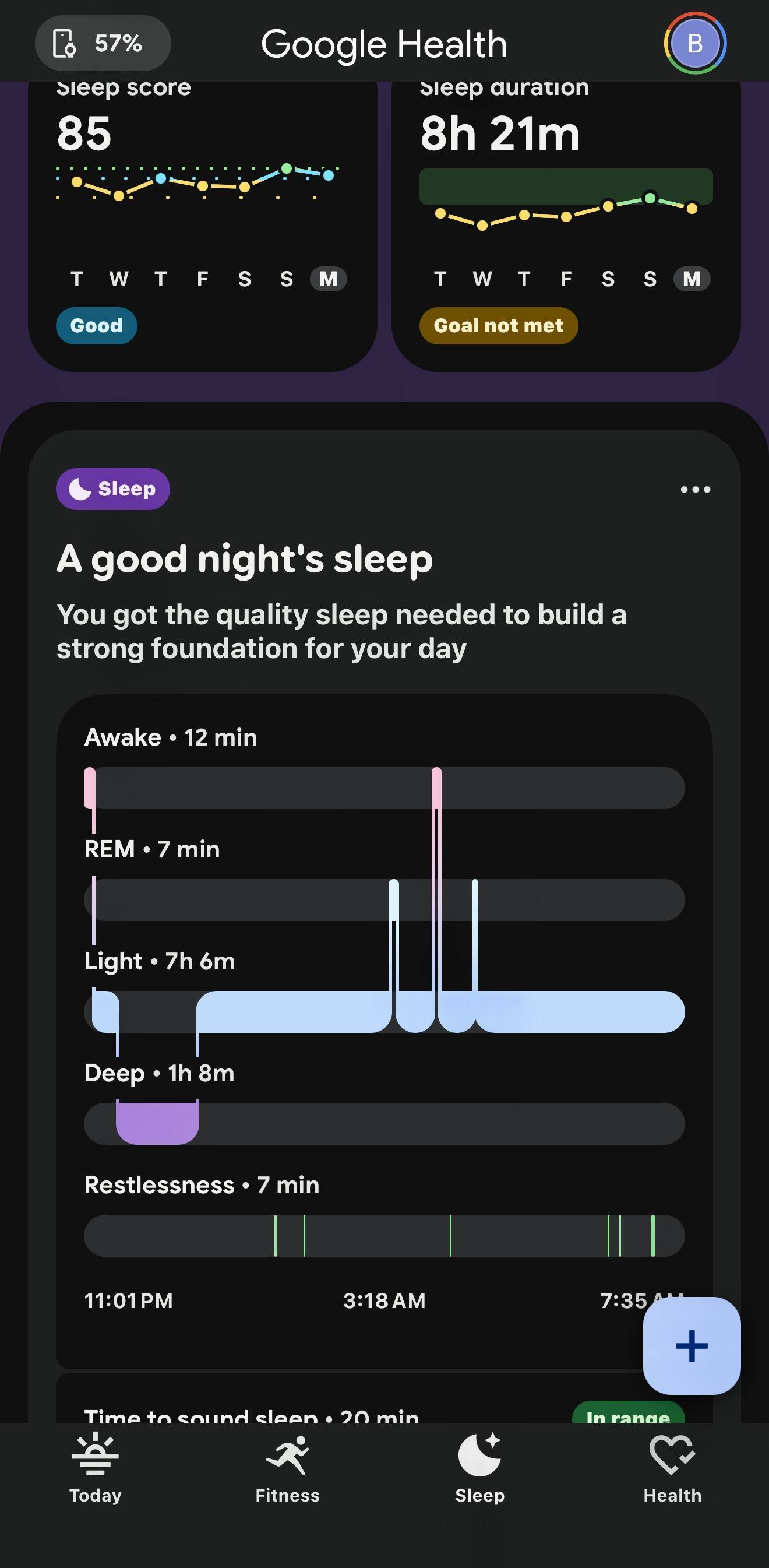The height and width of the screenshot is (1568, 769).
Task: Open the profile avatar B
Action: [x=695, y=43]
